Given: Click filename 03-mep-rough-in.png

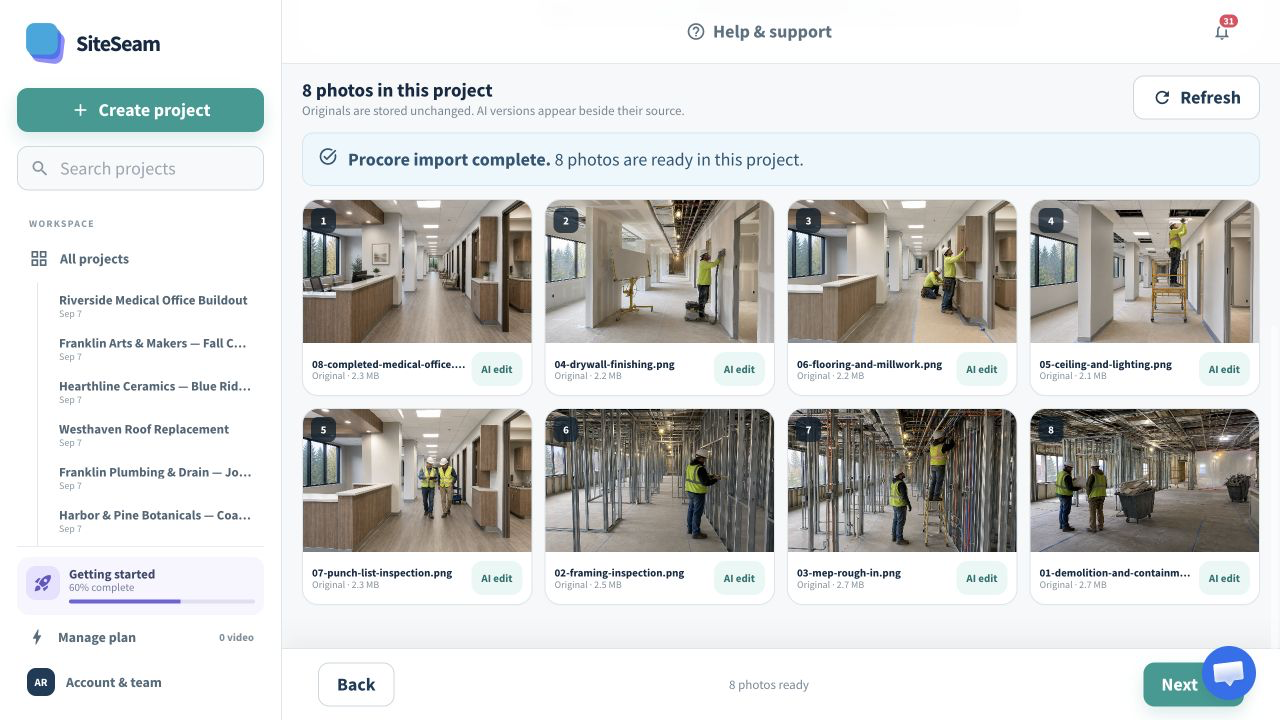Looking at the screenshot, I should 849,573.
